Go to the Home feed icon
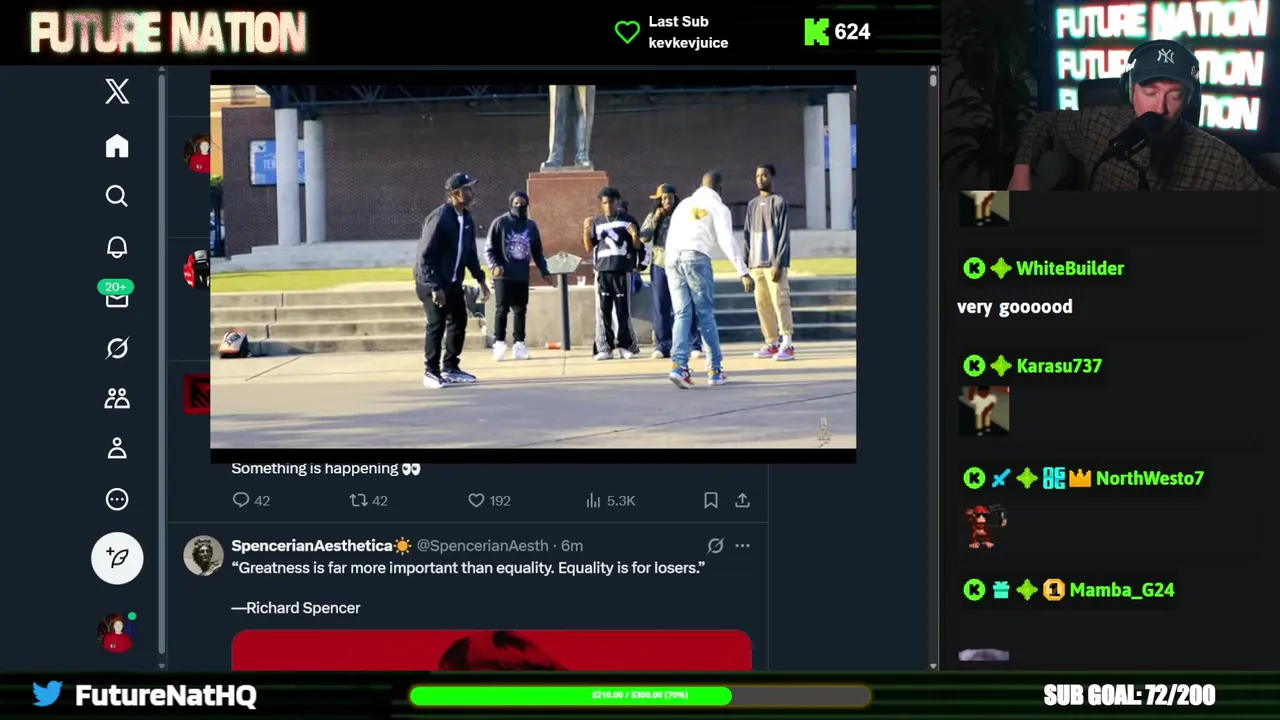Screen dimensions: 1280x720 [x=117, y=146]
